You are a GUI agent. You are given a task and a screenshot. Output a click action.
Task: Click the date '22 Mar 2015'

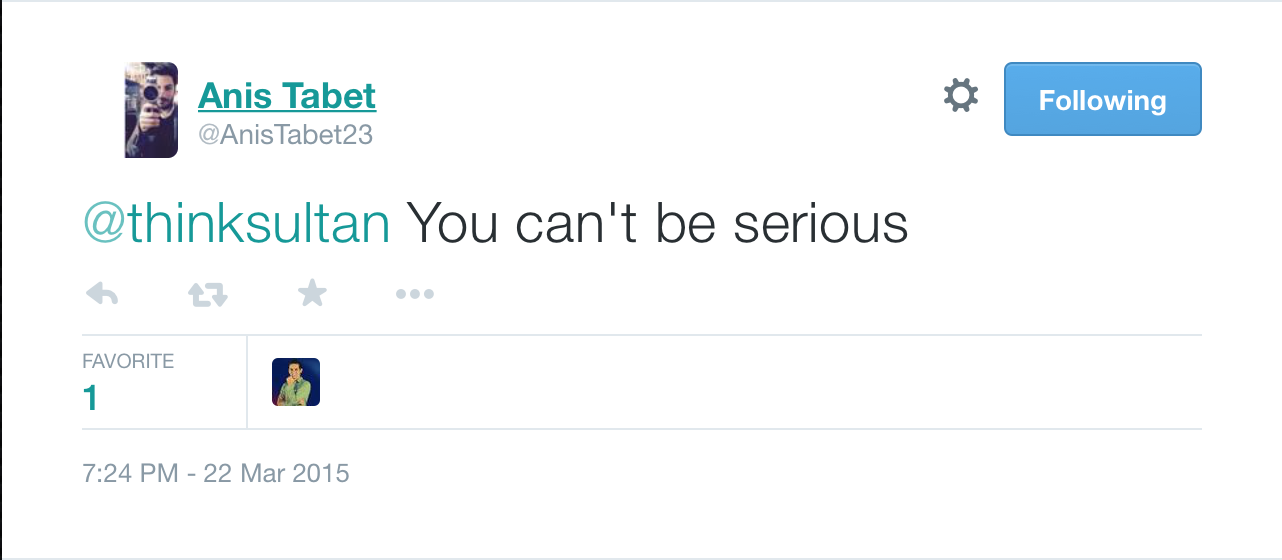pos(276,472)
